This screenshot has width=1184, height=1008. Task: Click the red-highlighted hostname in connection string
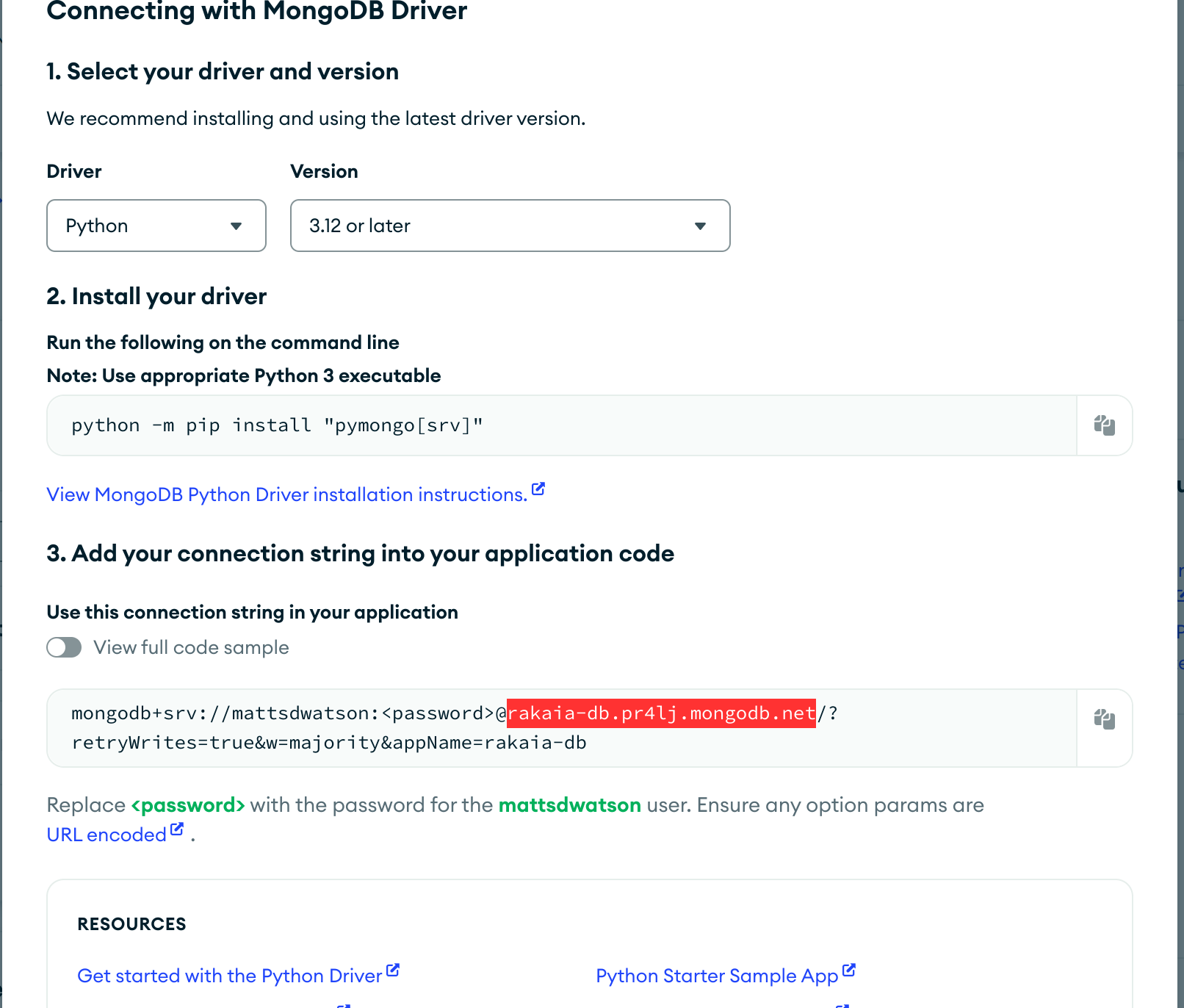[661, 713]
